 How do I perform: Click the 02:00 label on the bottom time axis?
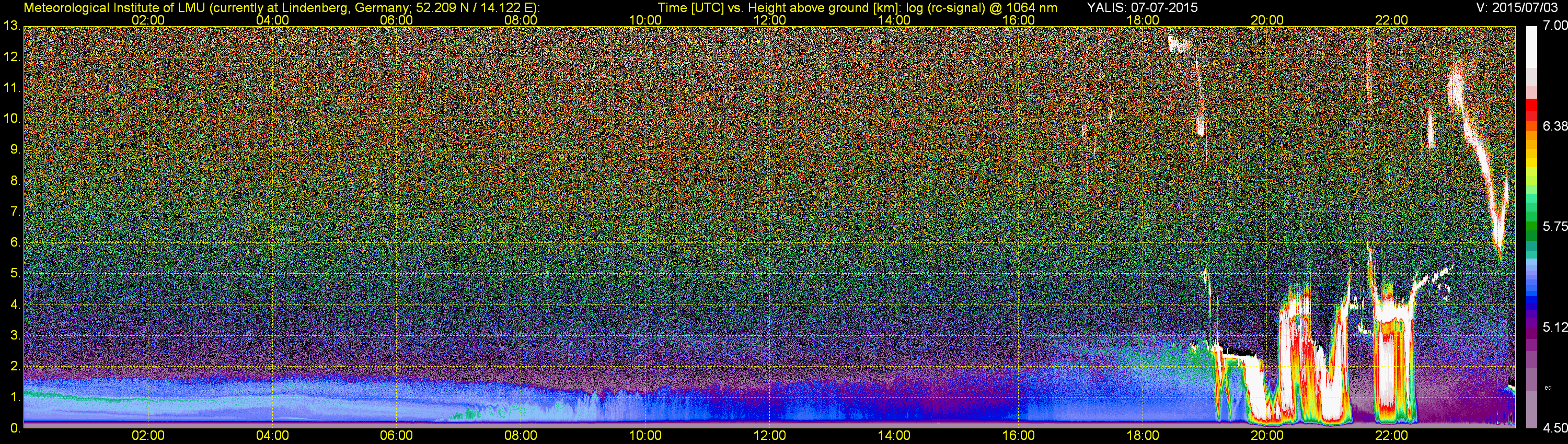[148, 436]
